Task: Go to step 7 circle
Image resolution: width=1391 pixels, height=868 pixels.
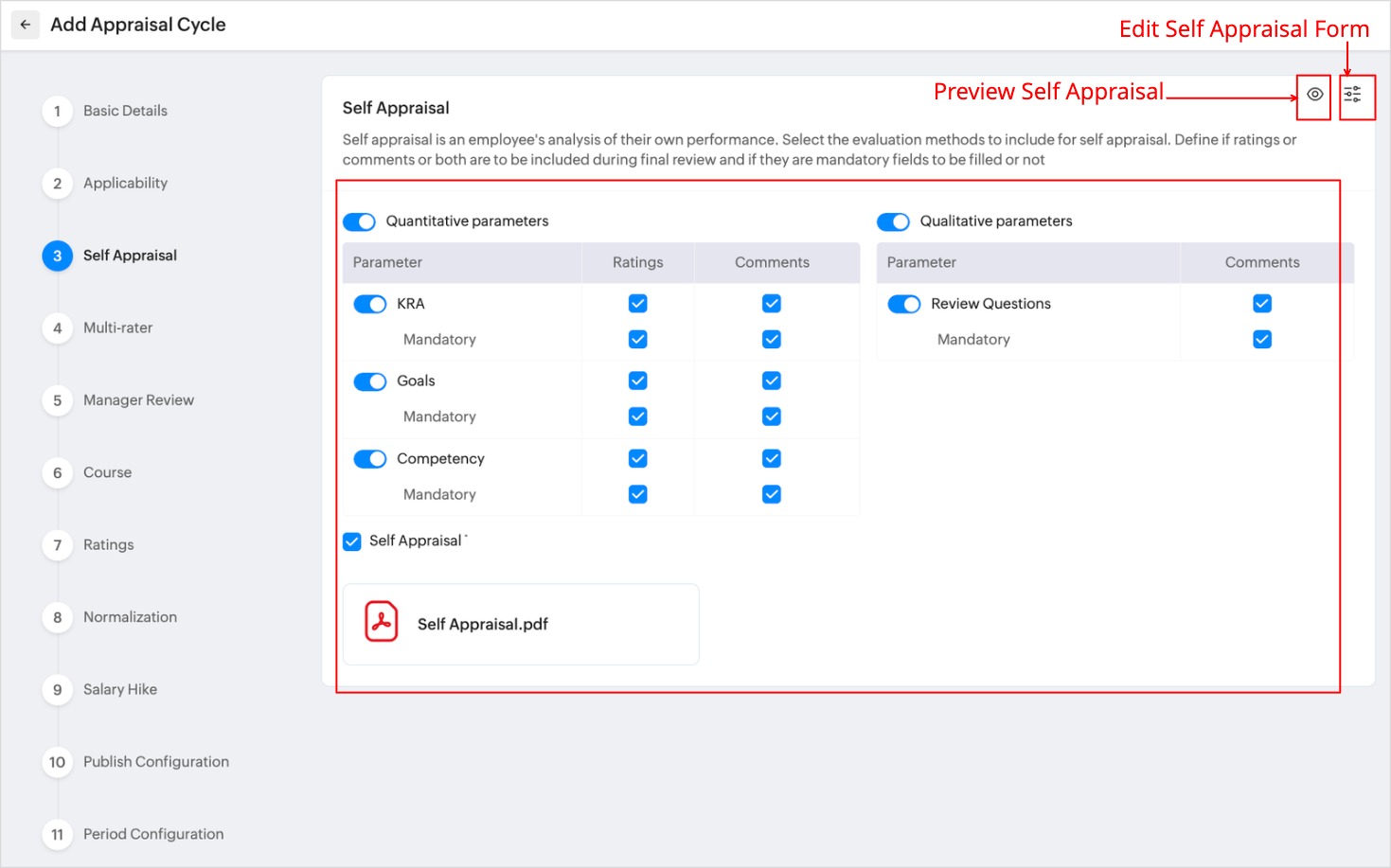Action: pos(58,545)
